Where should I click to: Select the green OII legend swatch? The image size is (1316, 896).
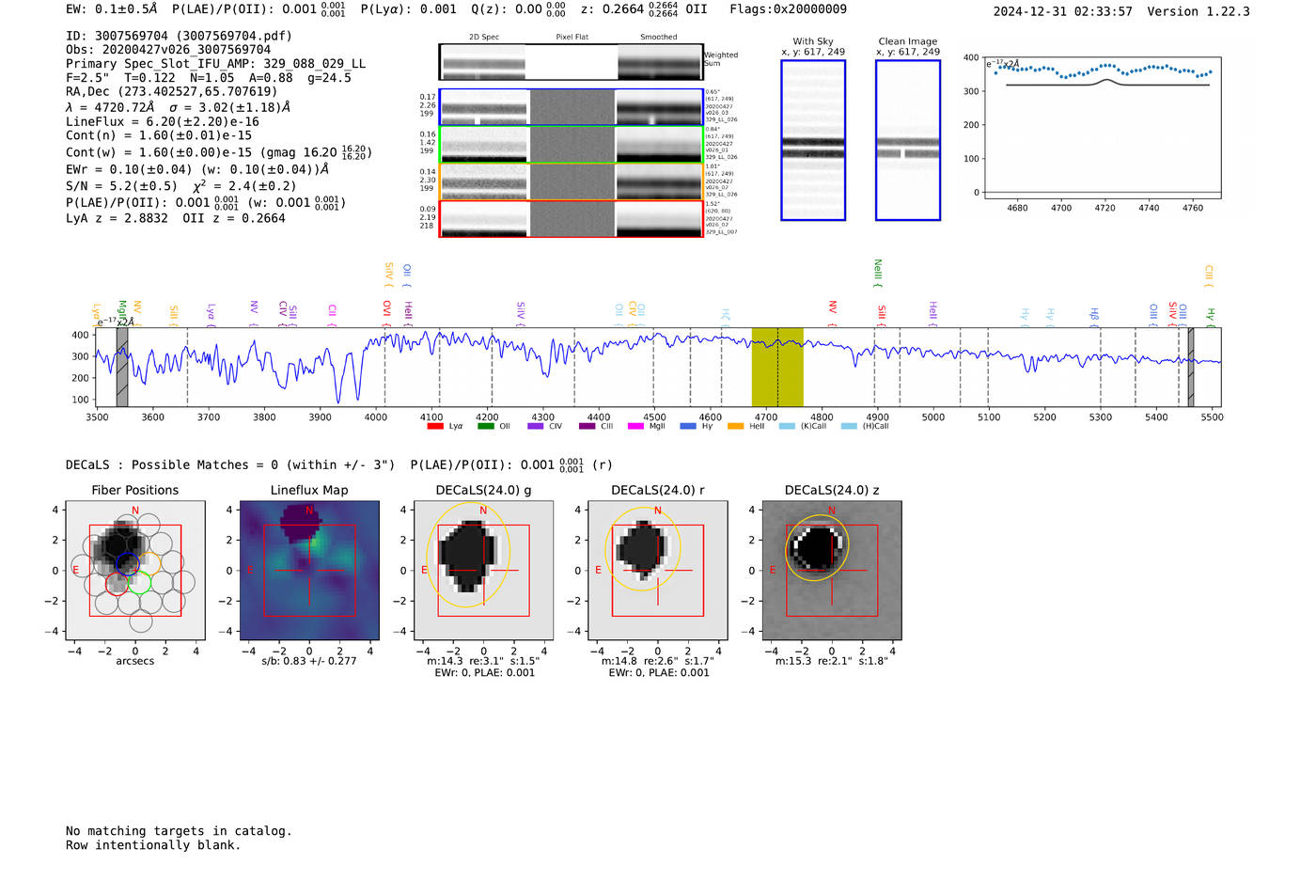pos(485,426)
